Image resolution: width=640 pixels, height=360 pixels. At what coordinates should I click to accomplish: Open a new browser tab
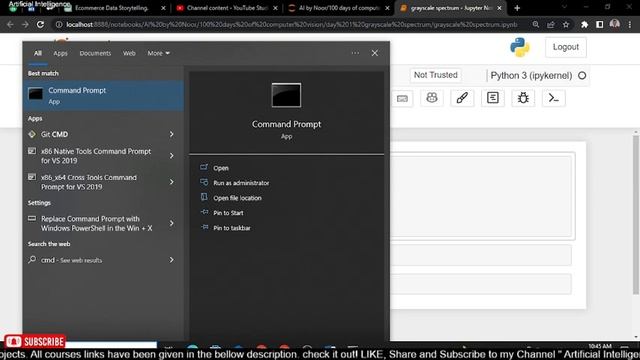coord(517,8)
